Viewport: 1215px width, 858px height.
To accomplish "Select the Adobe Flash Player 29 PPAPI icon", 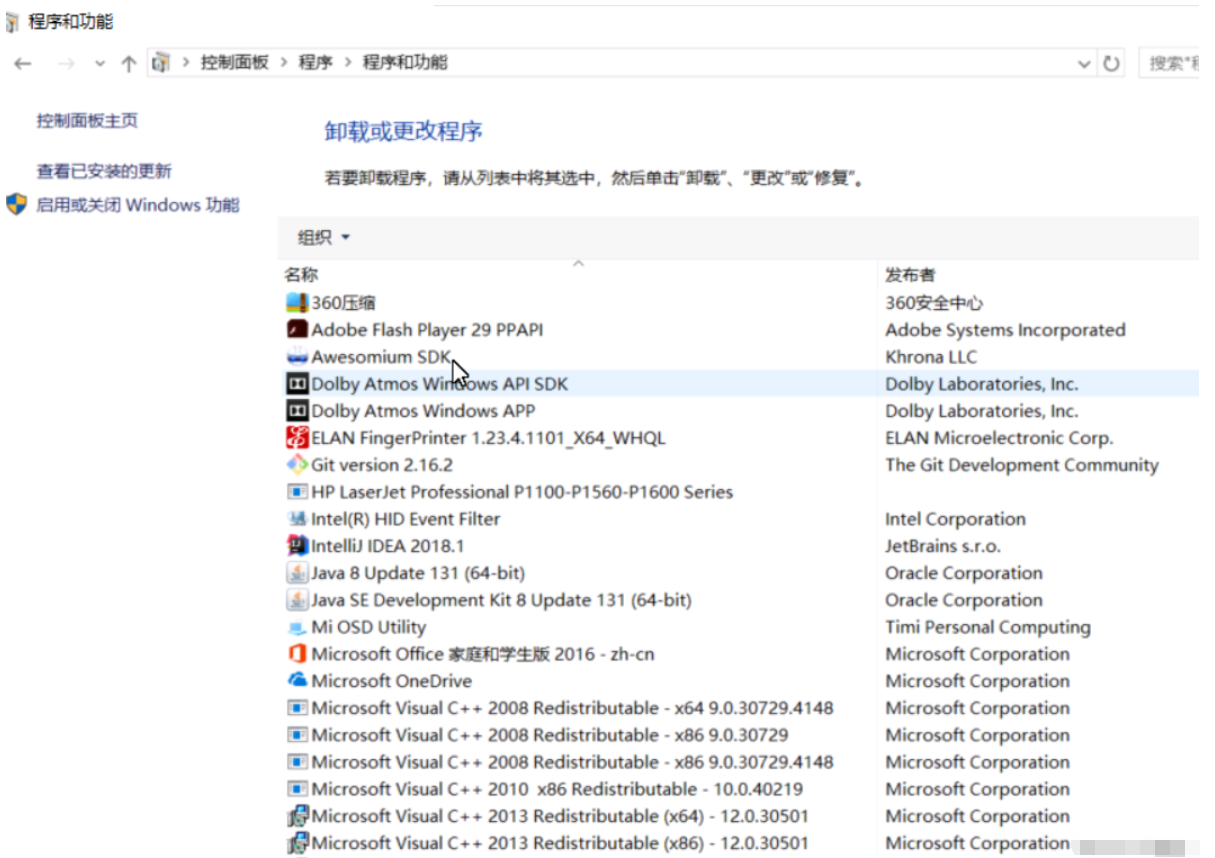I will point(297,329).
